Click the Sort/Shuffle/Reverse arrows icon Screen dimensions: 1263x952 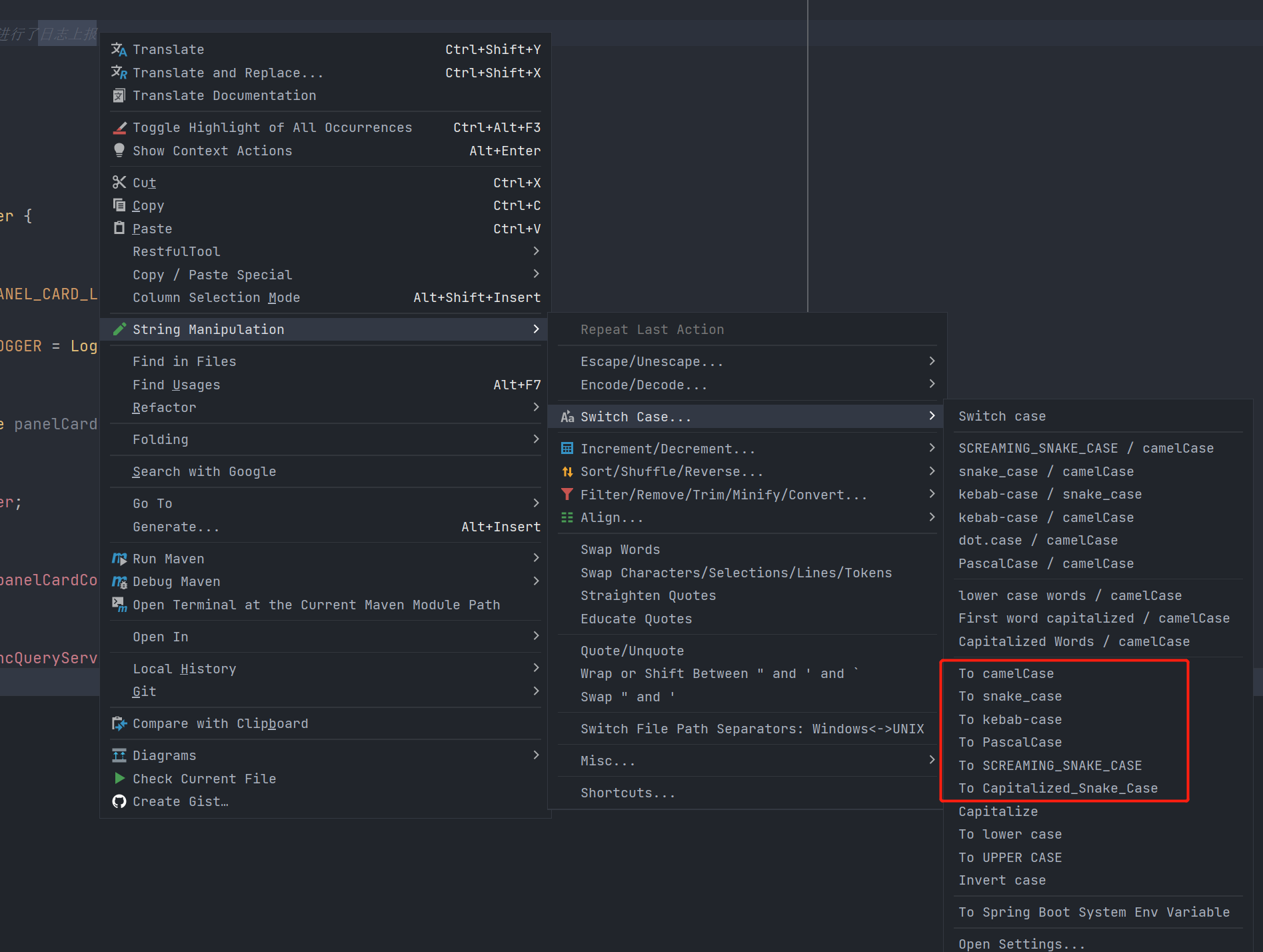pyautogui.click(x=567, y=471)
